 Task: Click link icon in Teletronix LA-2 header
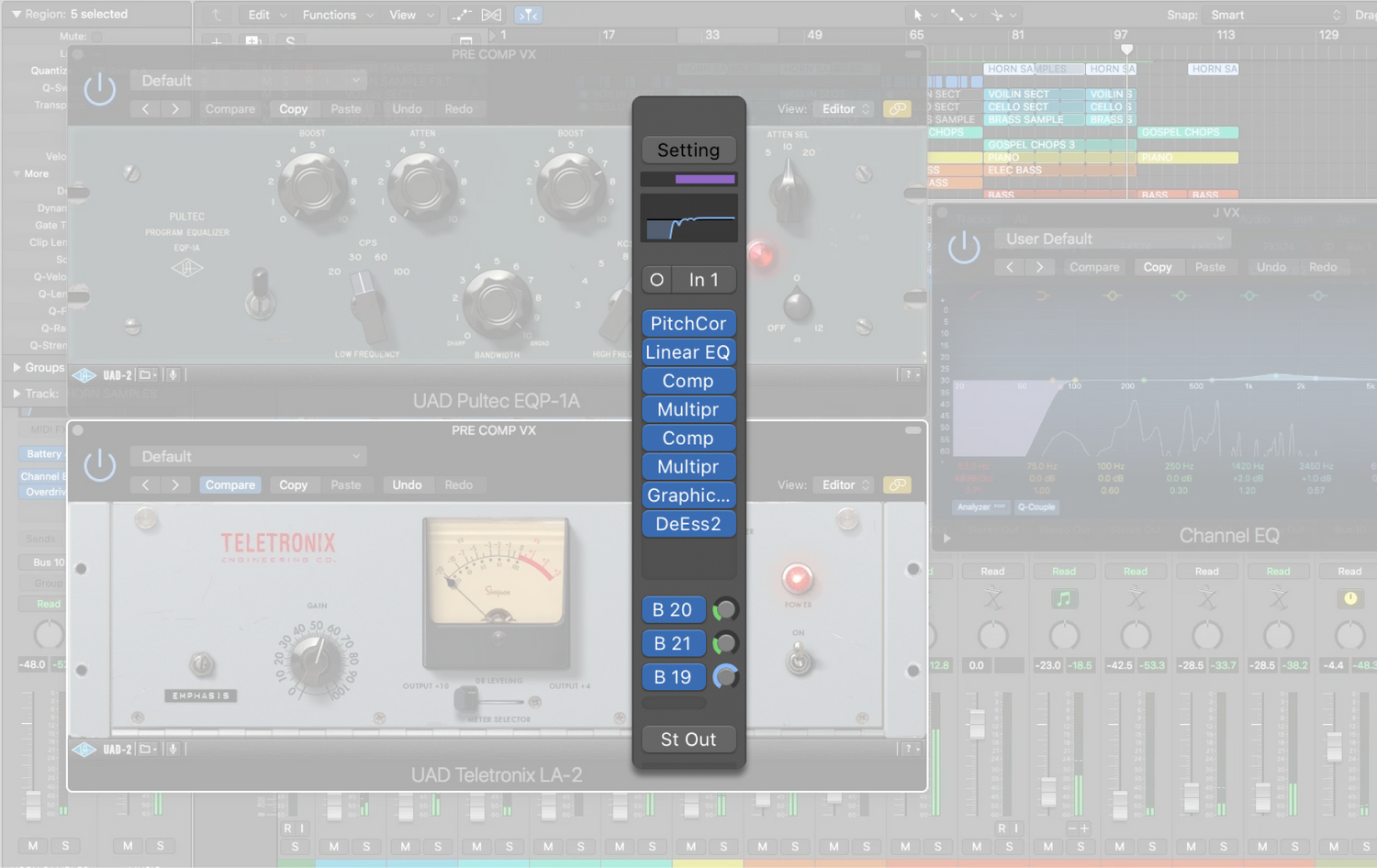coord(897,484)
